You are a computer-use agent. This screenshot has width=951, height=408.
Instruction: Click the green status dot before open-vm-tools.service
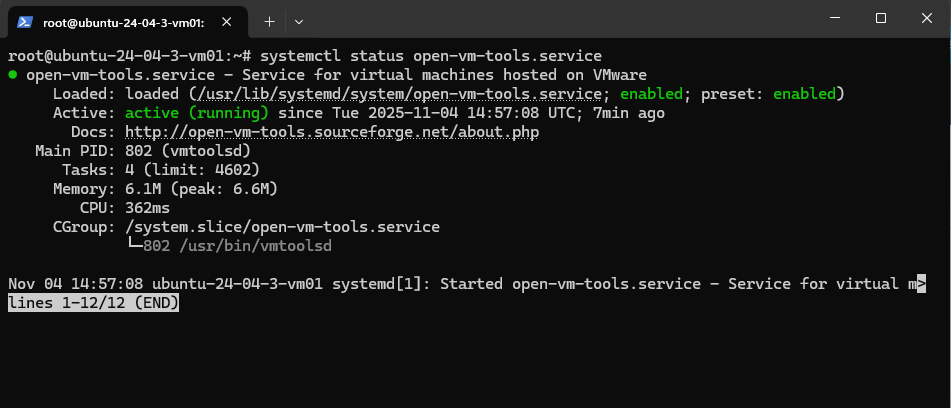(12, 75)
